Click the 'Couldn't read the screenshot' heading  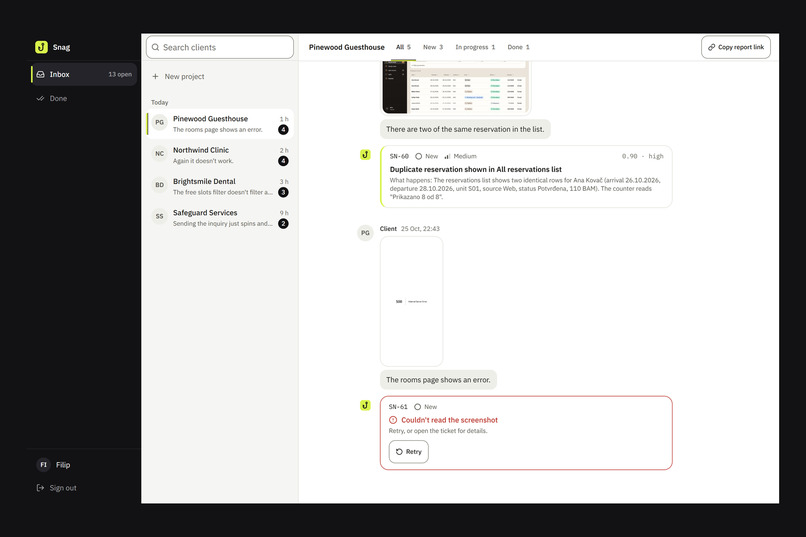[x=449, y=420]
